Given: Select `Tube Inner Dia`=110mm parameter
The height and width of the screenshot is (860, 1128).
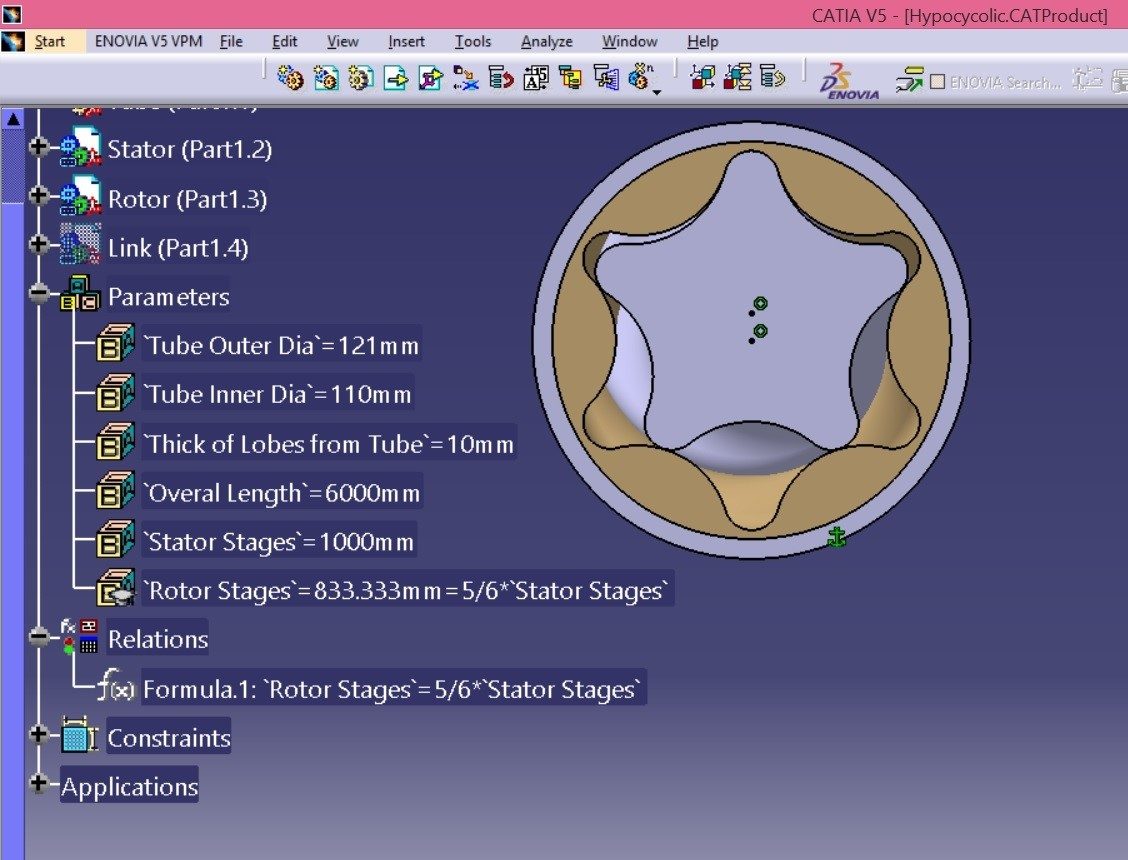Looking at the screenshot, I should (278, 395).
